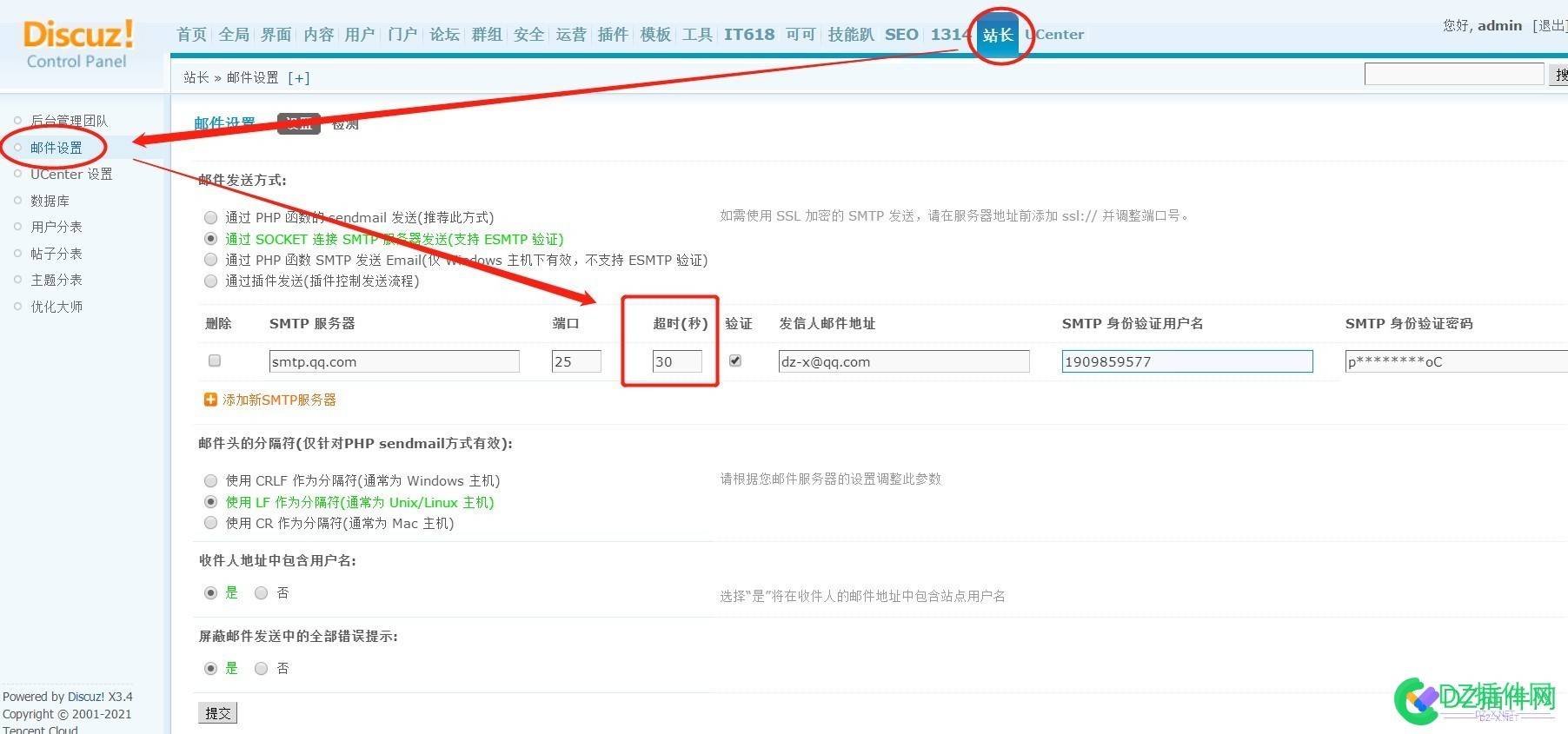Click 站长 in the breadcrumb
This screenshot has width=1568, height=734.
tap(196, 78)
